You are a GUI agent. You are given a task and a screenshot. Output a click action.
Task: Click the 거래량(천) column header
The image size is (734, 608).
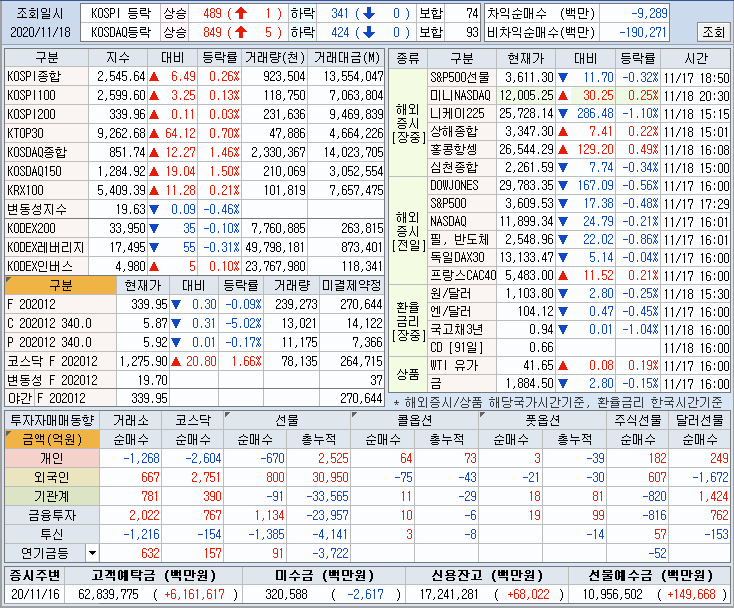coord(275,58)
